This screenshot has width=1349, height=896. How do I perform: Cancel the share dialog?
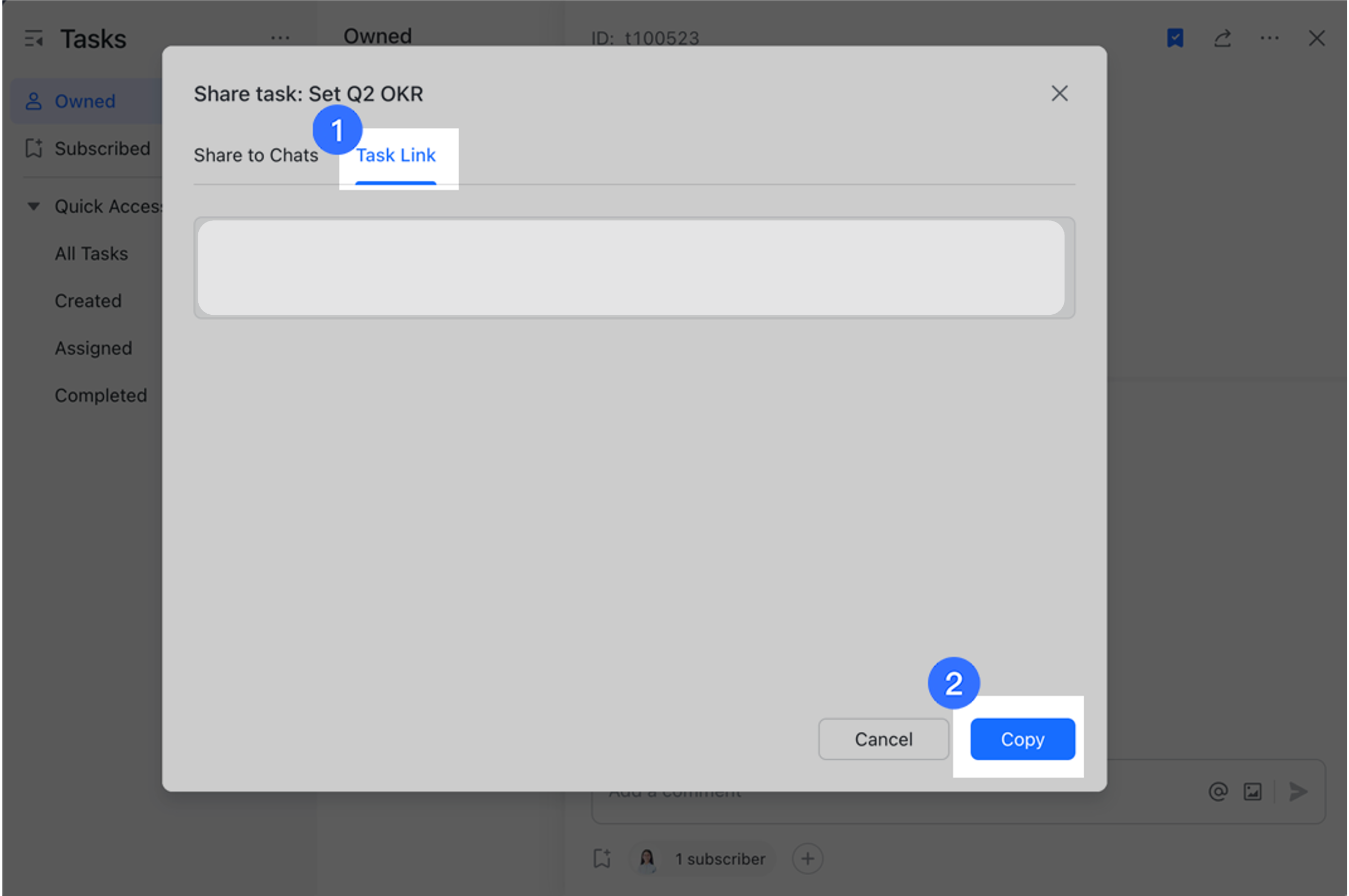coord(883,739)
